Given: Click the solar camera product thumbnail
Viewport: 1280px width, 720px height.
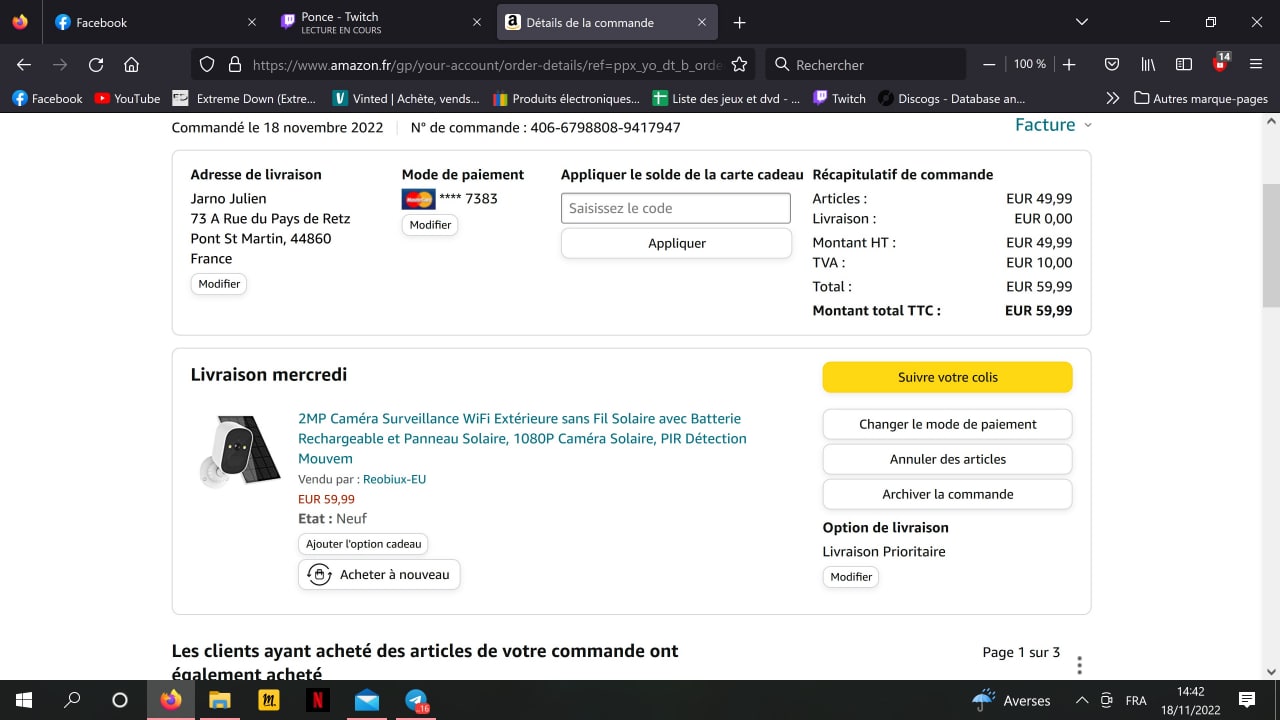Looking at the screenshot, I should tap(240, 450).
